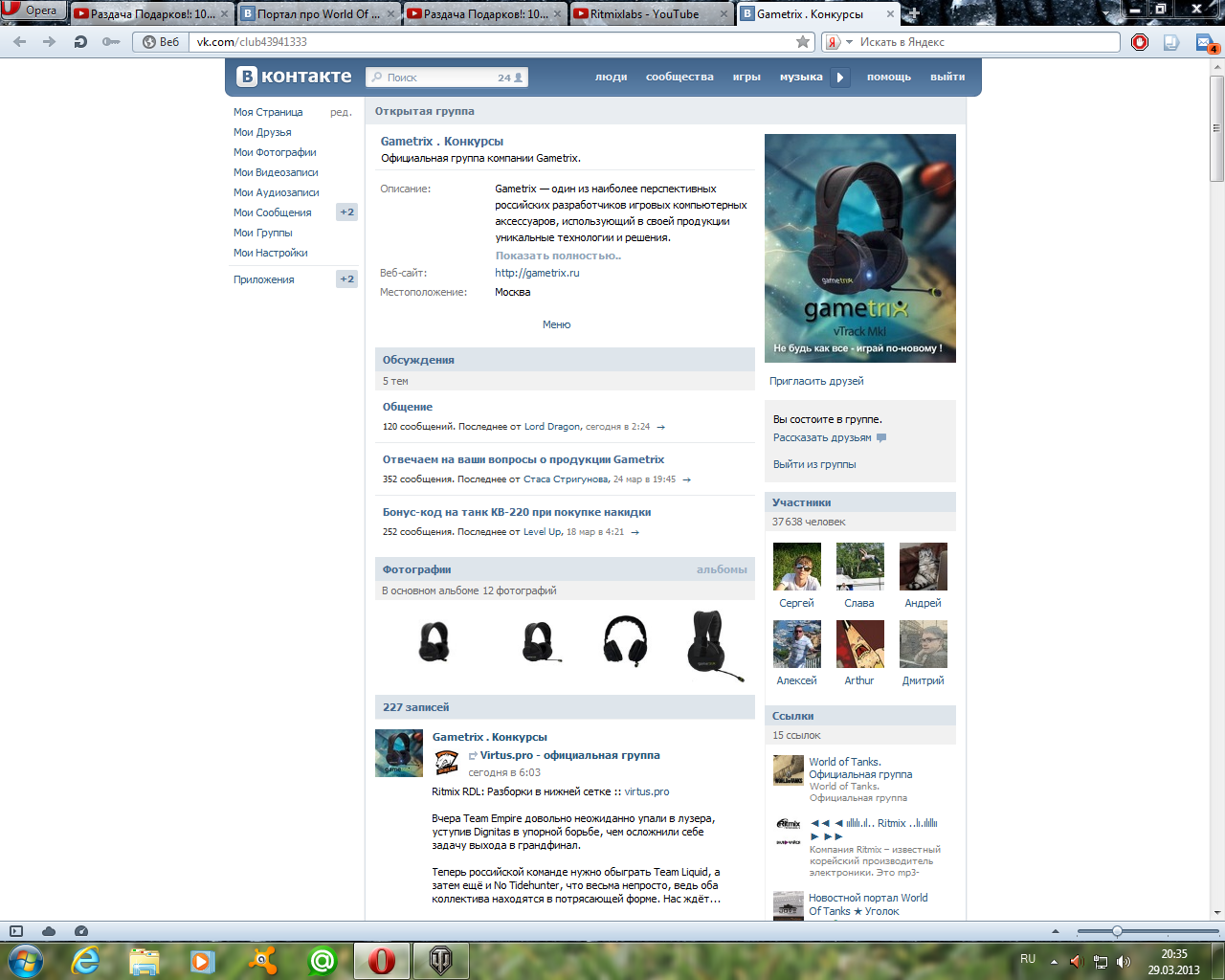Click the Рассказать друзьям megaphone icon
This screenshot has width=1225, height=980.
coord(881,438)
